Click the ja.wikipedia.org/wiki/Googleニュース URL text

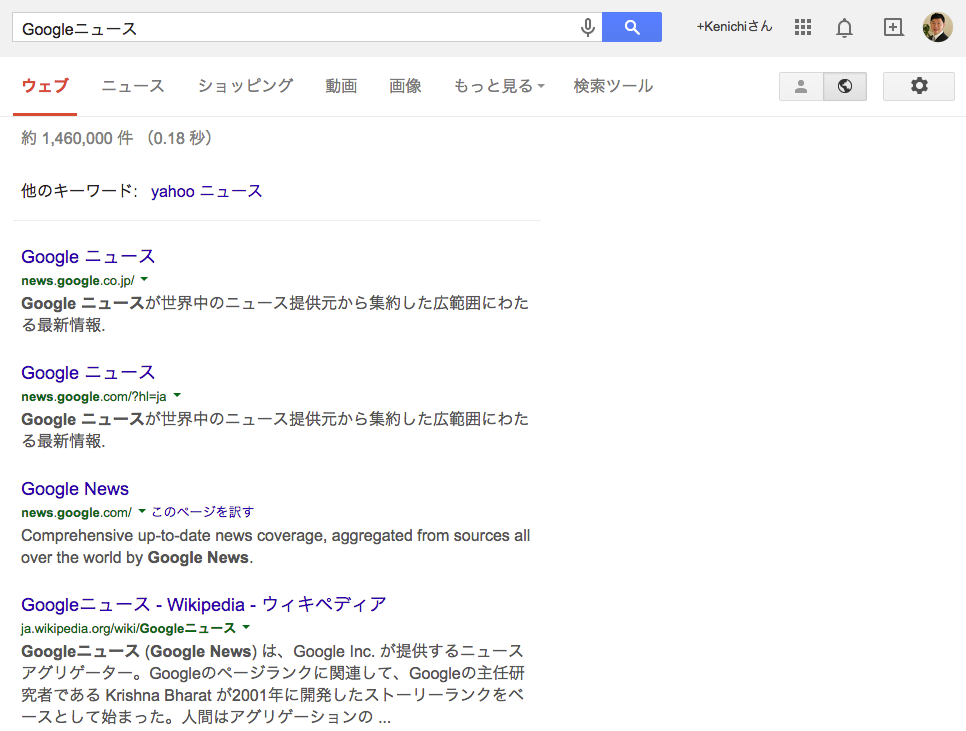[128, 629]
